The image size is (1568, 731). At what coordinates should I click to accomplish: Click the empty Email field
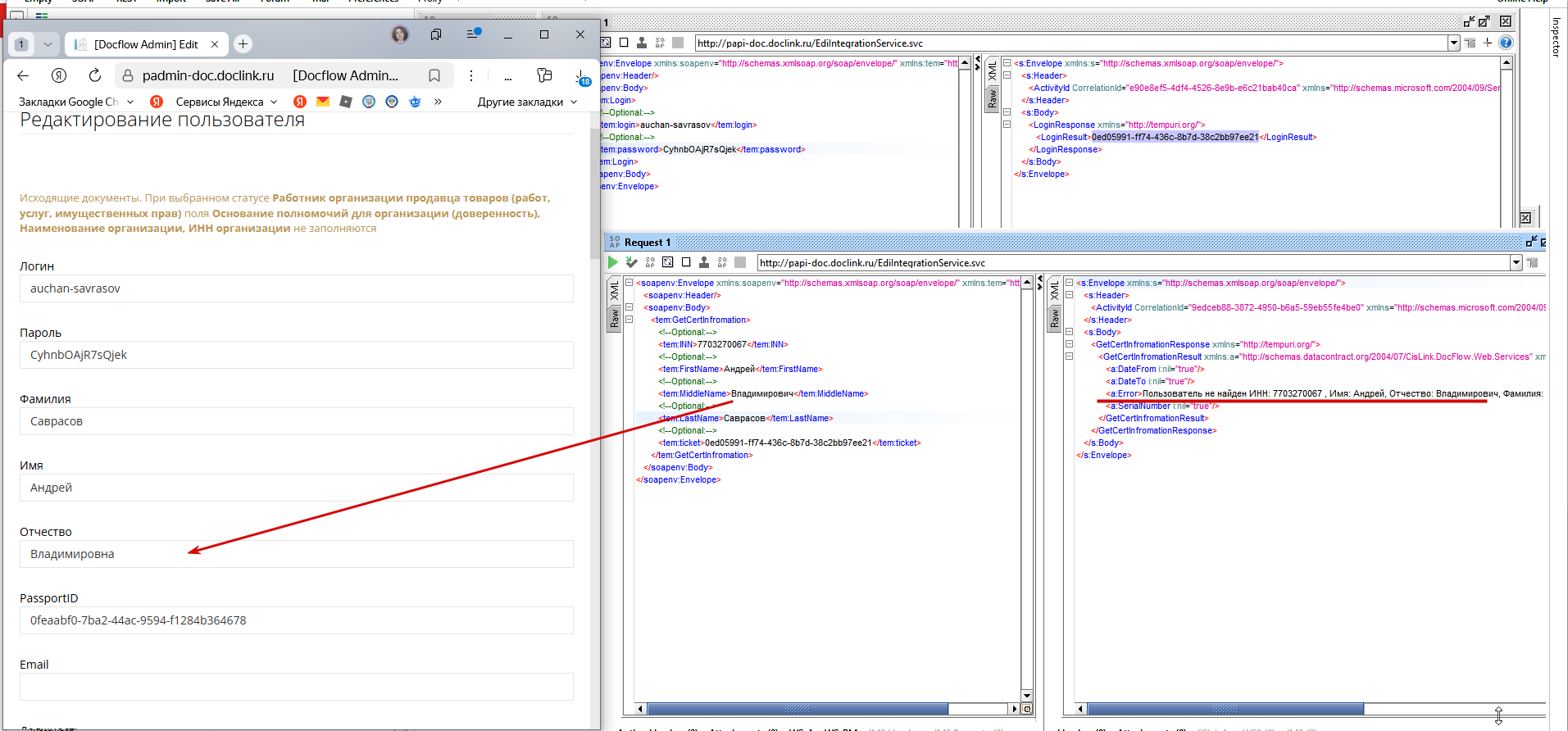pos(297,687)
